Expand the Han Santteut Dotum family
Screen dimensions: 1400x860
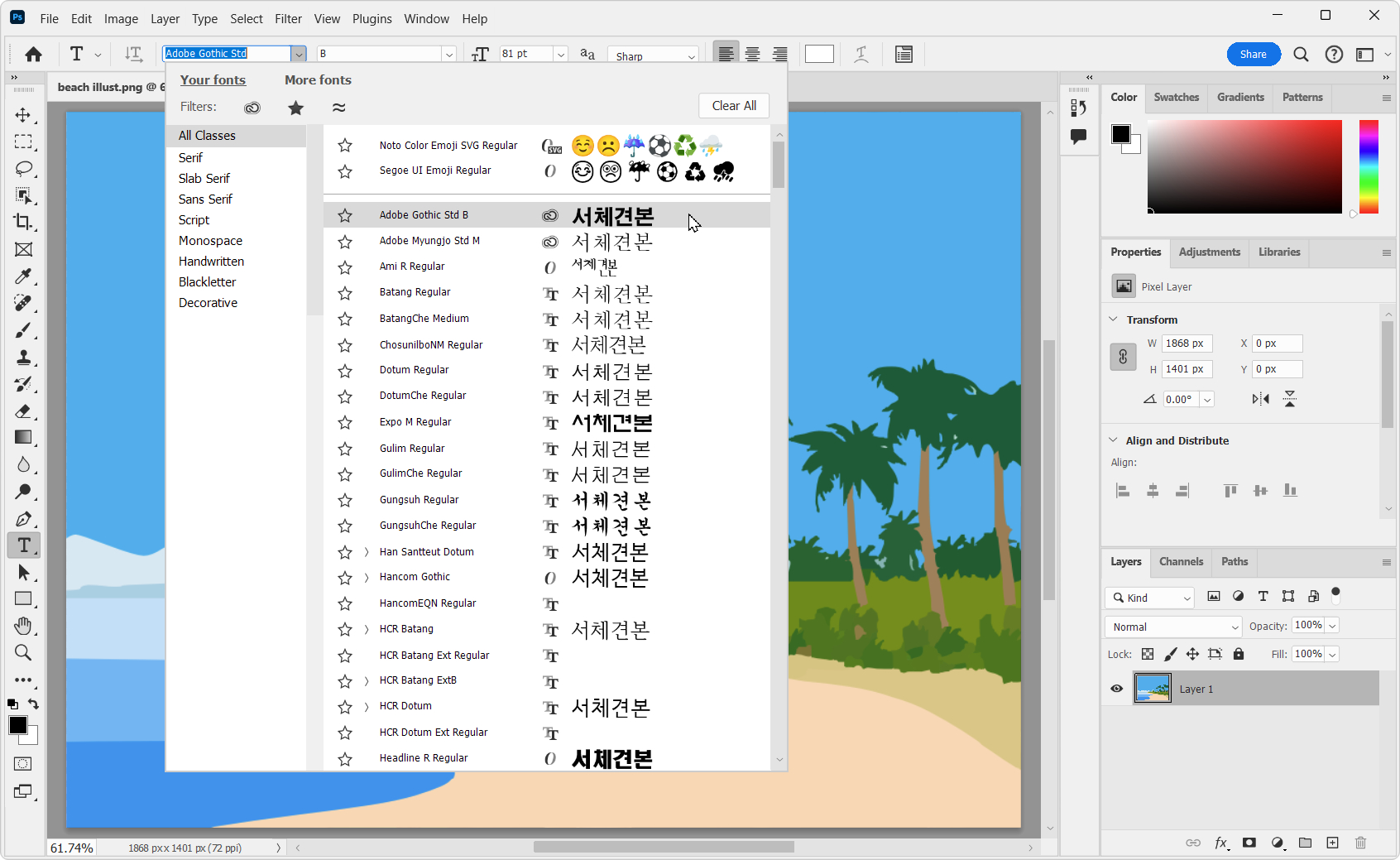tap(367, 552)
